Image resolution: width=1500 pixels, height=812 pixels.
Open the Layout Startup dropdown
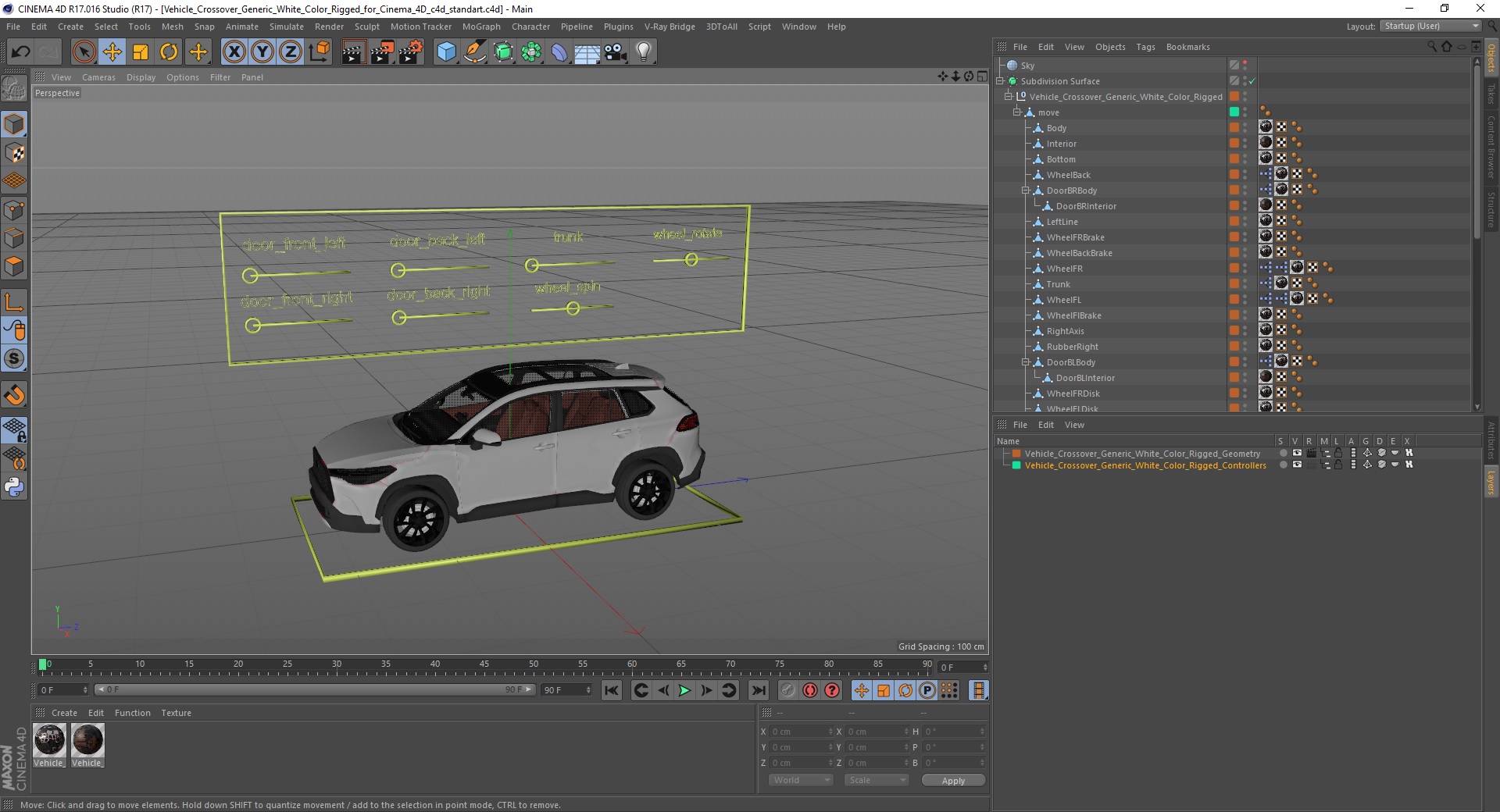[1431, 26]
